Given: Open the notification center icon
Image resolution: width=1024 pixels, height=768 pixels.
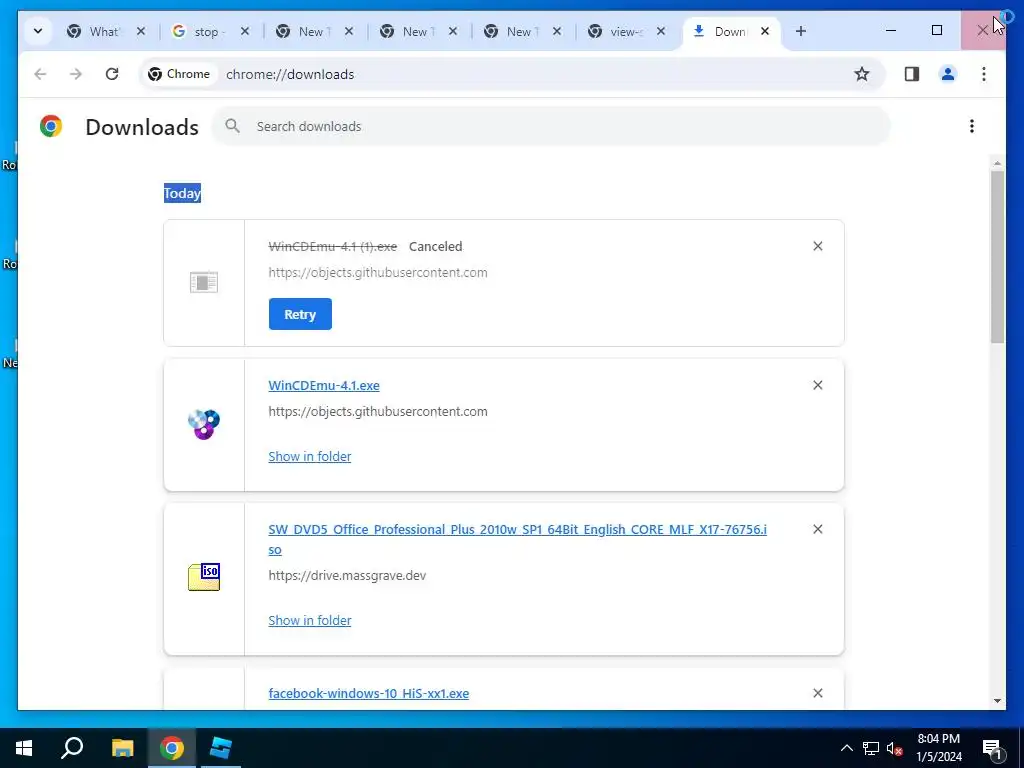Looking at the screenshot, I should tap(992, 748).
